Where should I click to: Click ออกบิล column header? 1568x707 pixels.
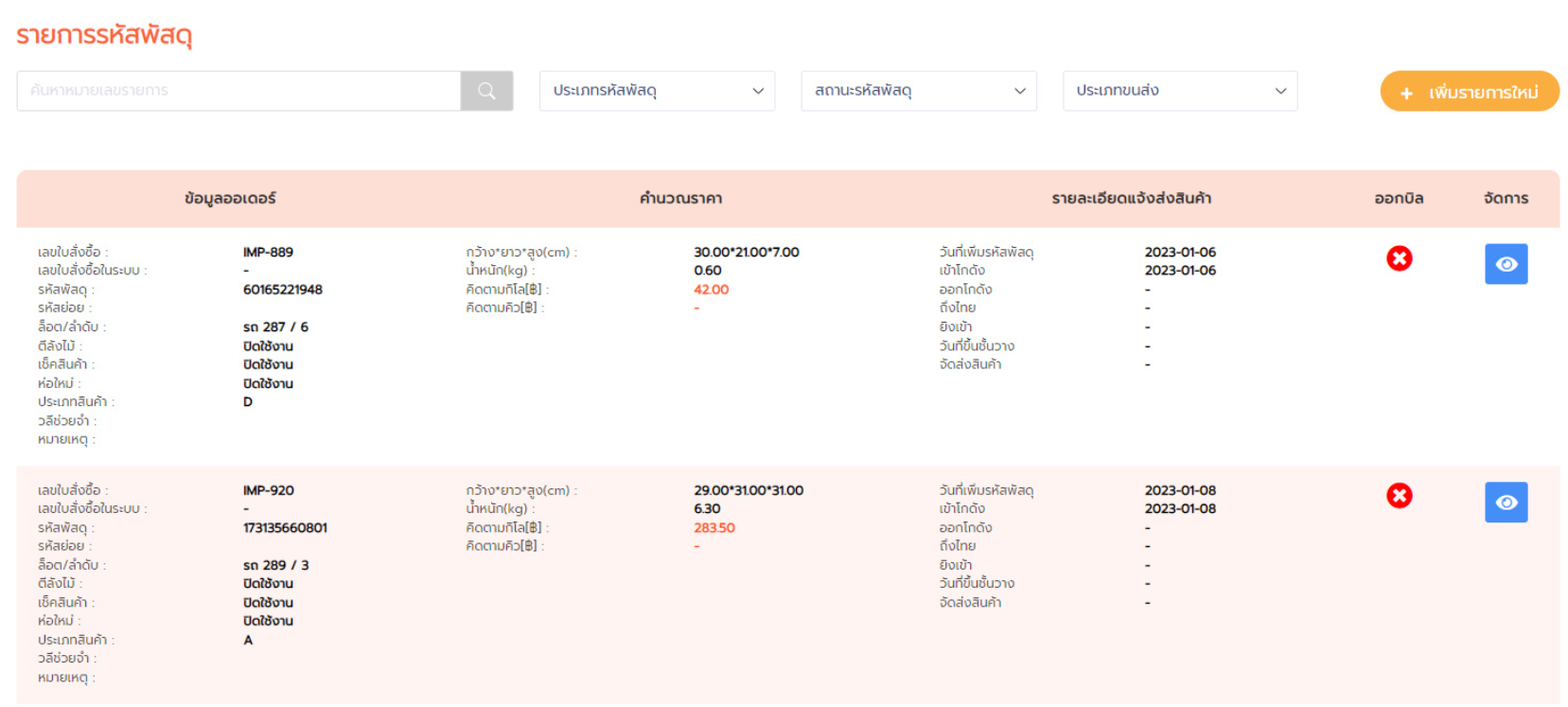(x=1399, y=199)
